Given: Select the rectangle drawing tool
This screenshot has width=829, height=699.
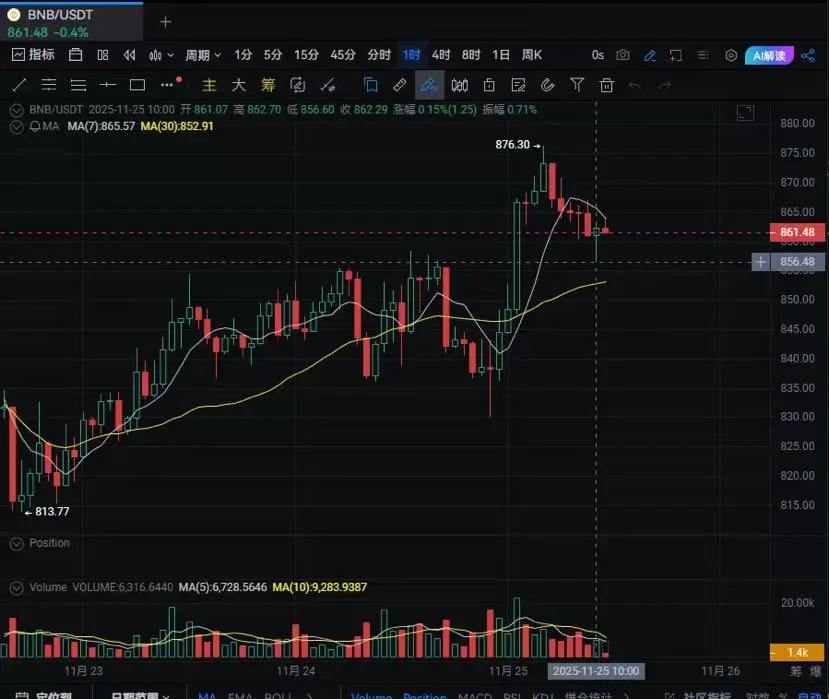Looking at the screenshot, I should (137, 85).
